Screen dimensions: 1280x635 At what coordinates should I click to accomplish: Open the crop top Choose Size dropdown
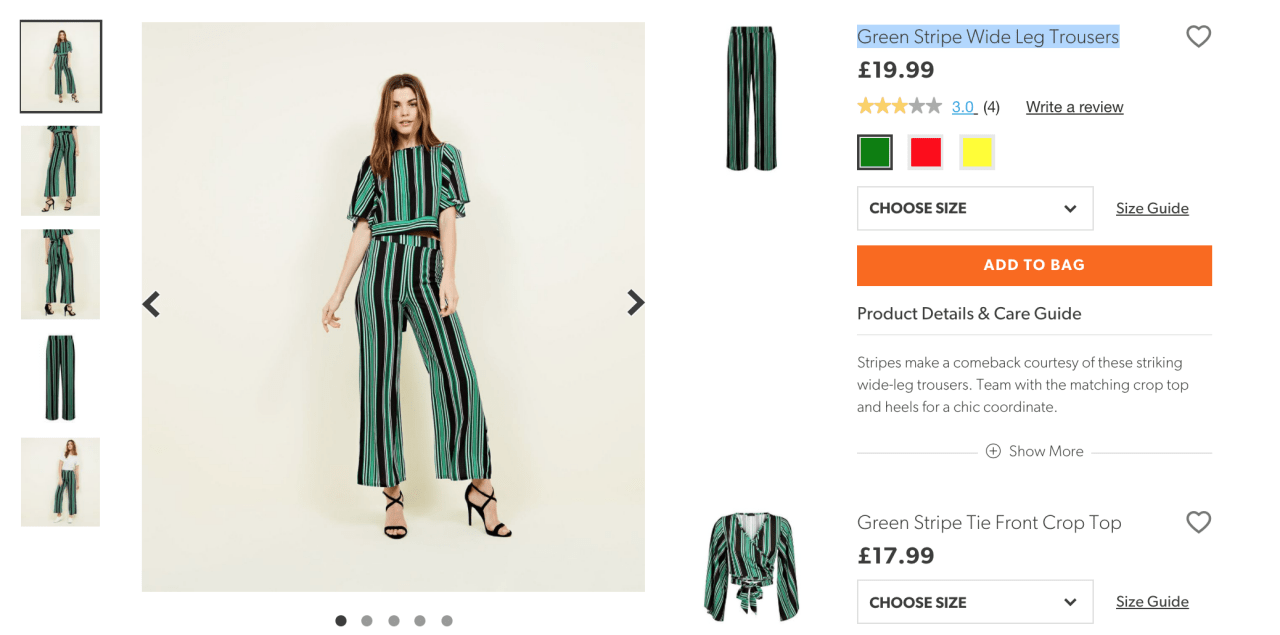pyautogui.click(x=974, y=602)
